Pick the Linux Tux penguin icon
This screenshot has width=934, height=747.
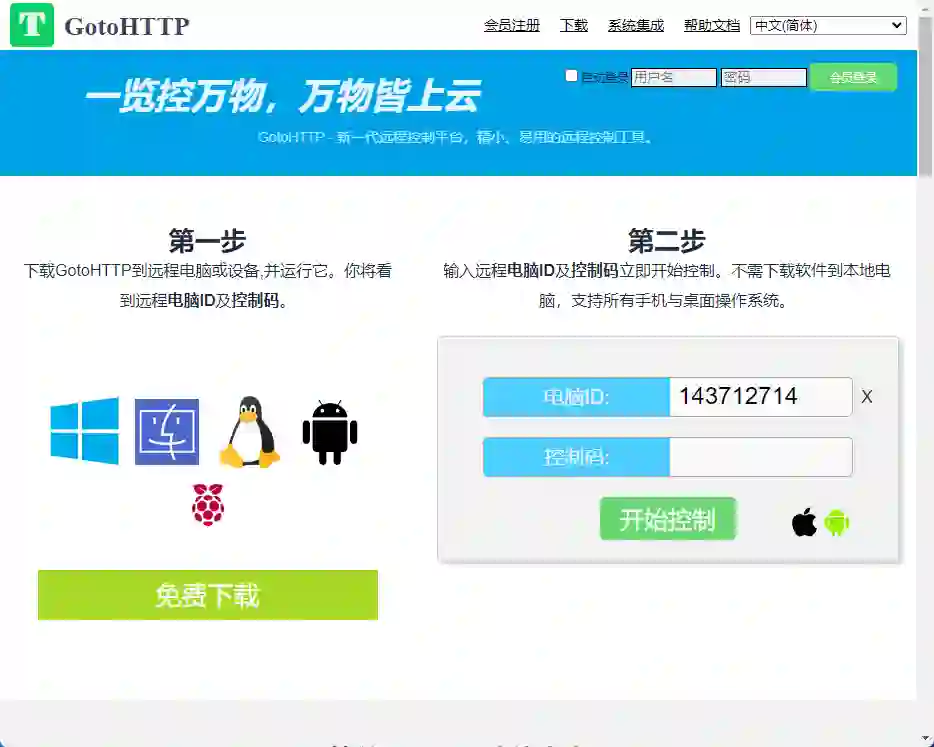pos(250,432)
